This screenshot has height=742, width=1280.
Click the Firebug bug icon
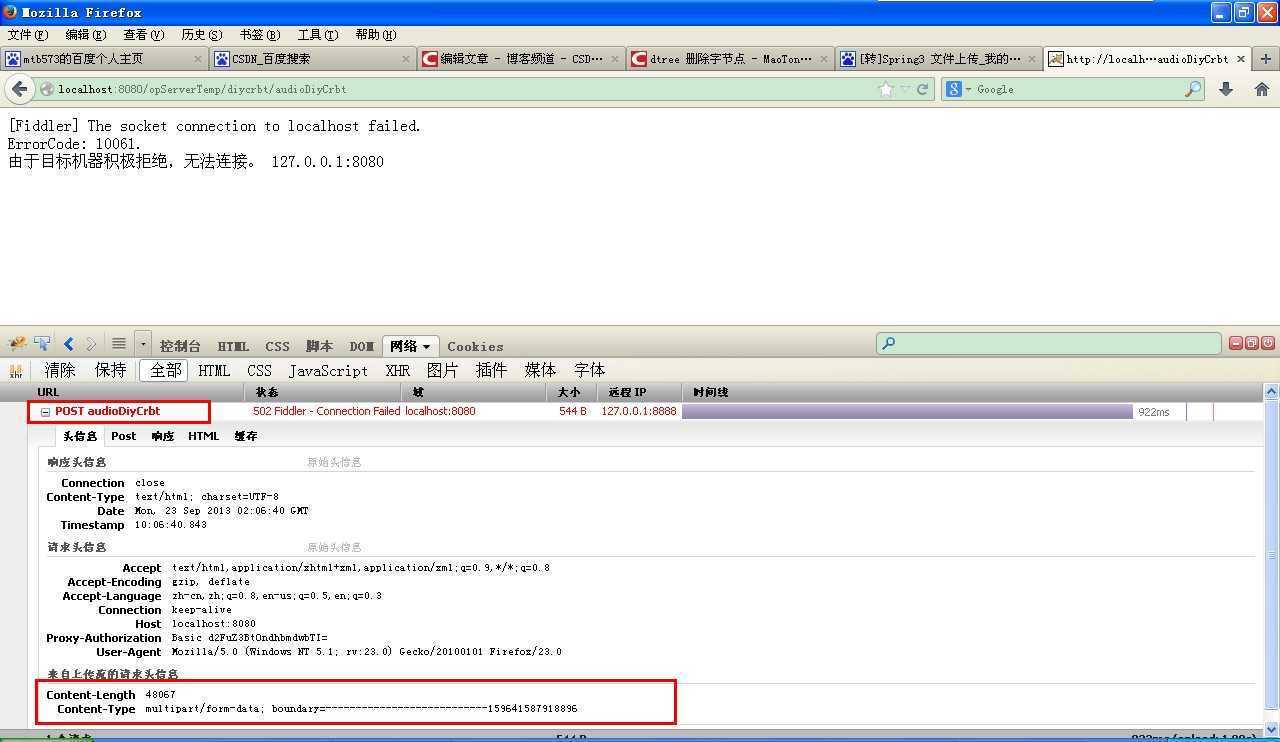pos(17,344)
